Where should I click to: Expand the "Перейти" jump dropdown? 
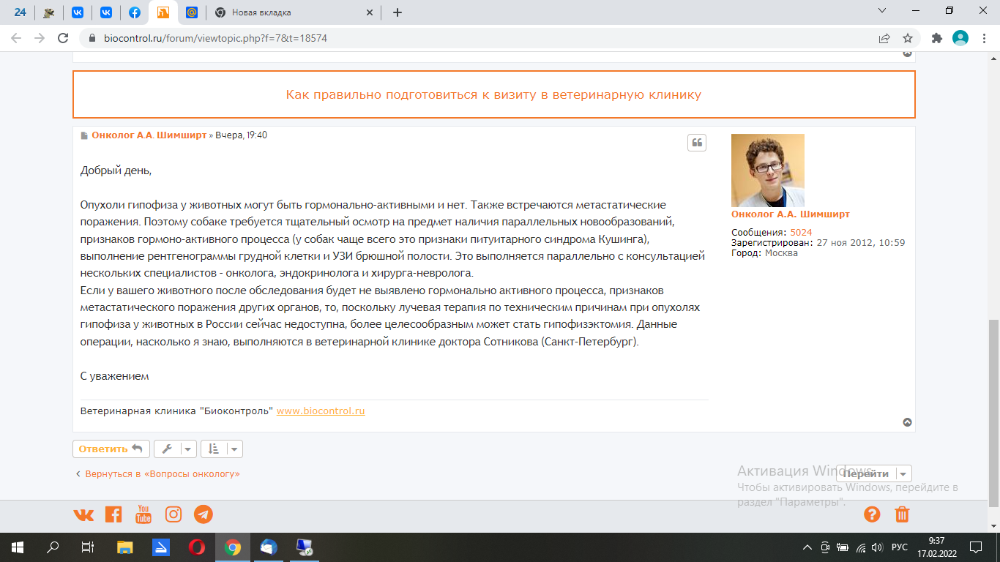coord(903,473)
